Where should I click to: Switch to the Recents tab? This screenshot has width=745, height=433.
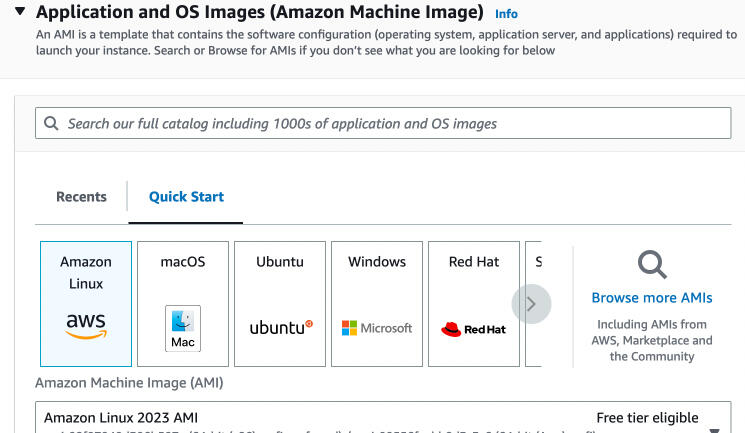(81, 197)
